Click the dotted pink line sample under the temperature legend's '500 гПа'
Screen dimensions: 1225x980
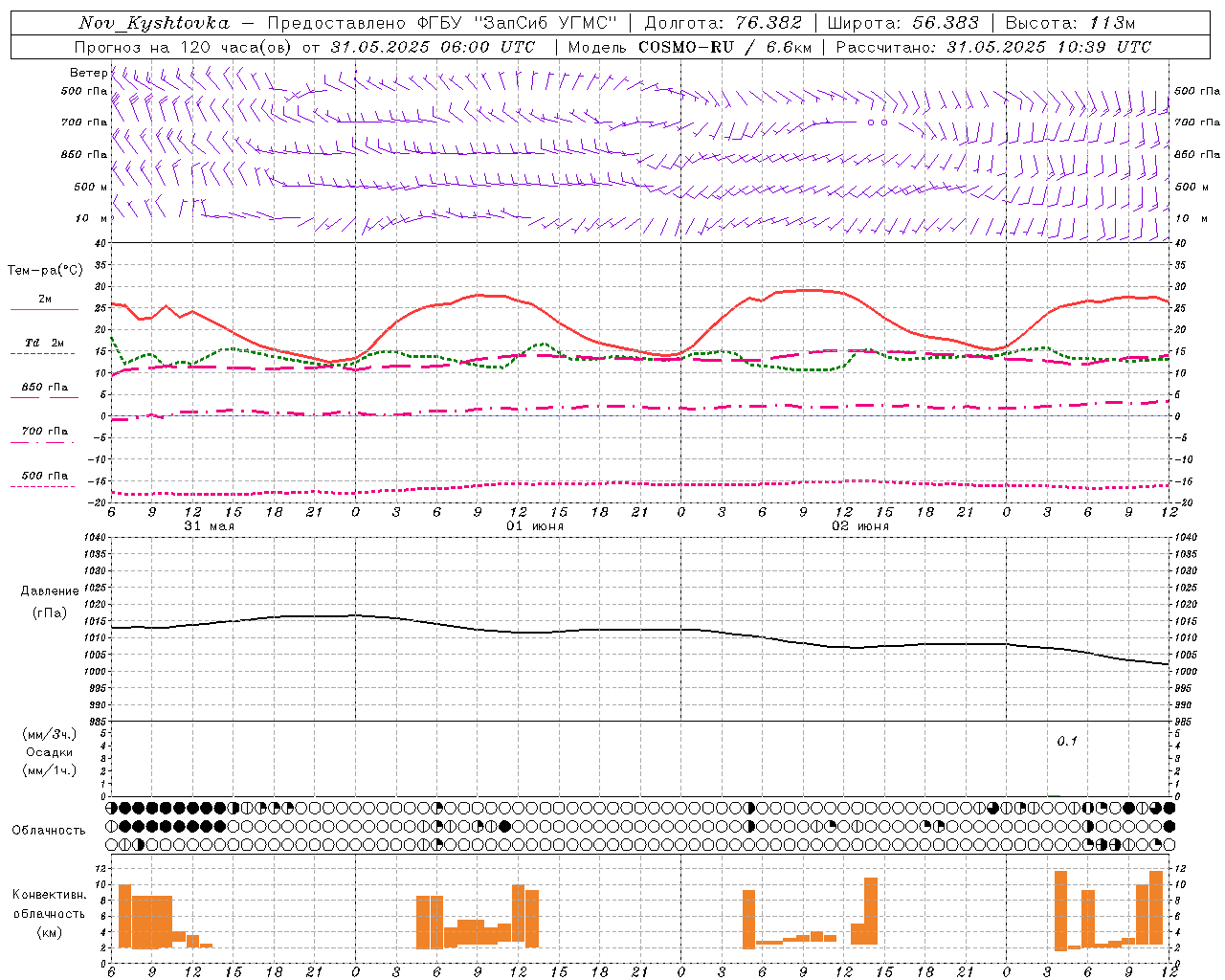(x=42, y=486)
